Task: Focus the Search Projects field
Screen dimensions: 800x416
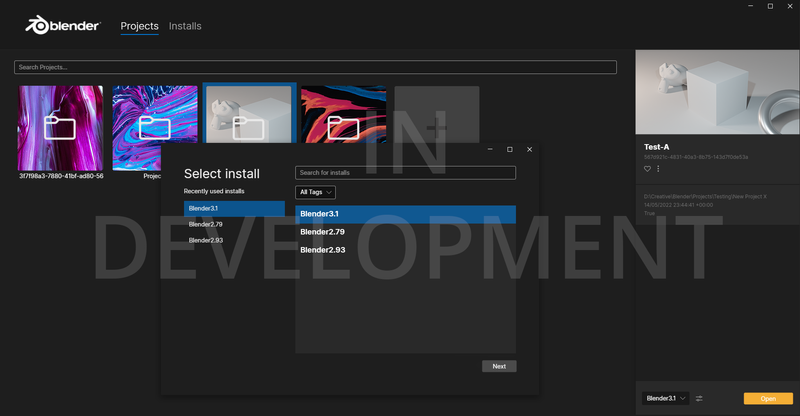Action: pyautogui.click(x=315, y=67)
